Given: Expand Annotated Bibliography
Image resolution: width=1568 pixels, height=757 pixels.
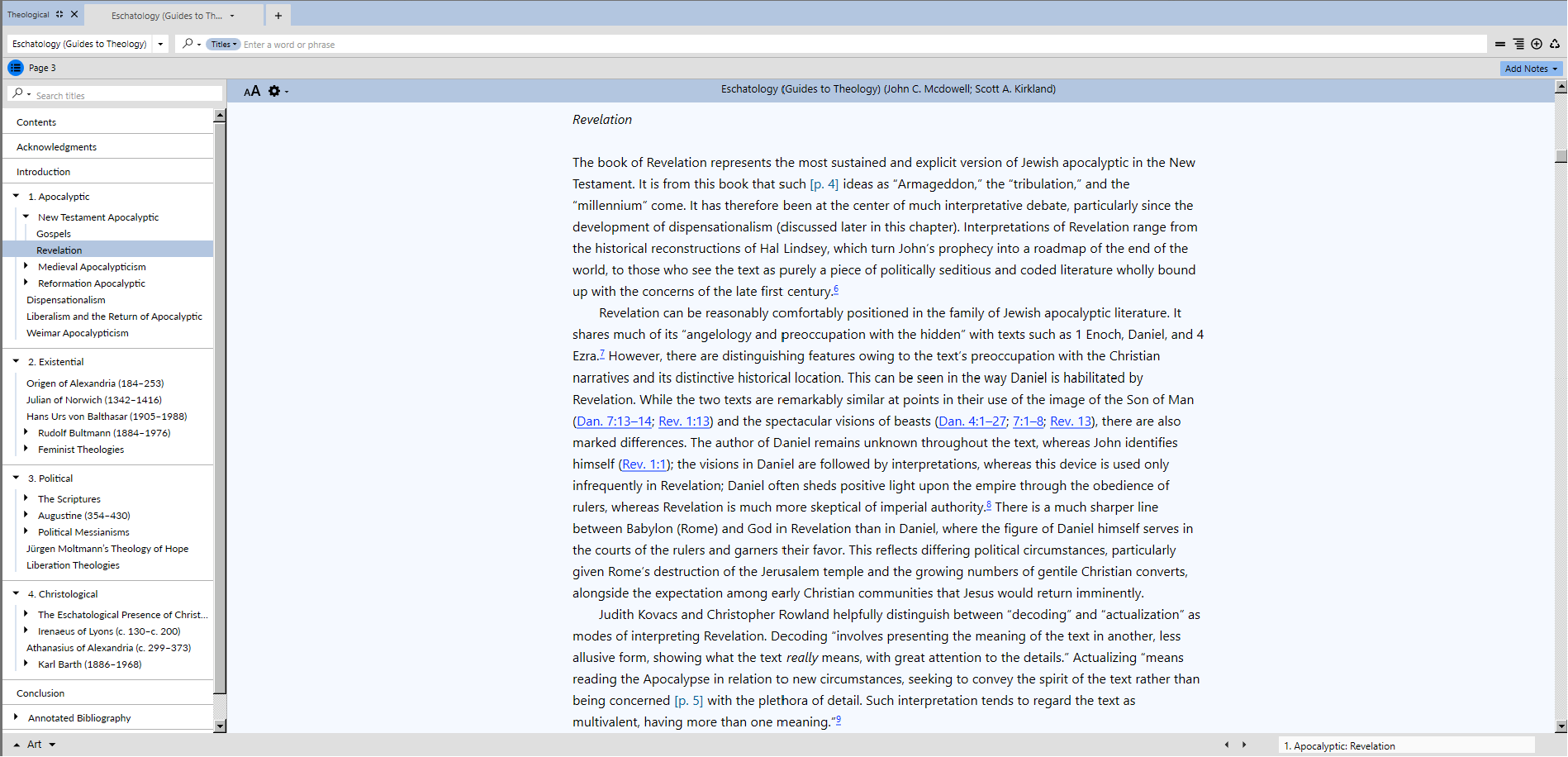Looking at the screenshot, I should (x=16, y=717).
